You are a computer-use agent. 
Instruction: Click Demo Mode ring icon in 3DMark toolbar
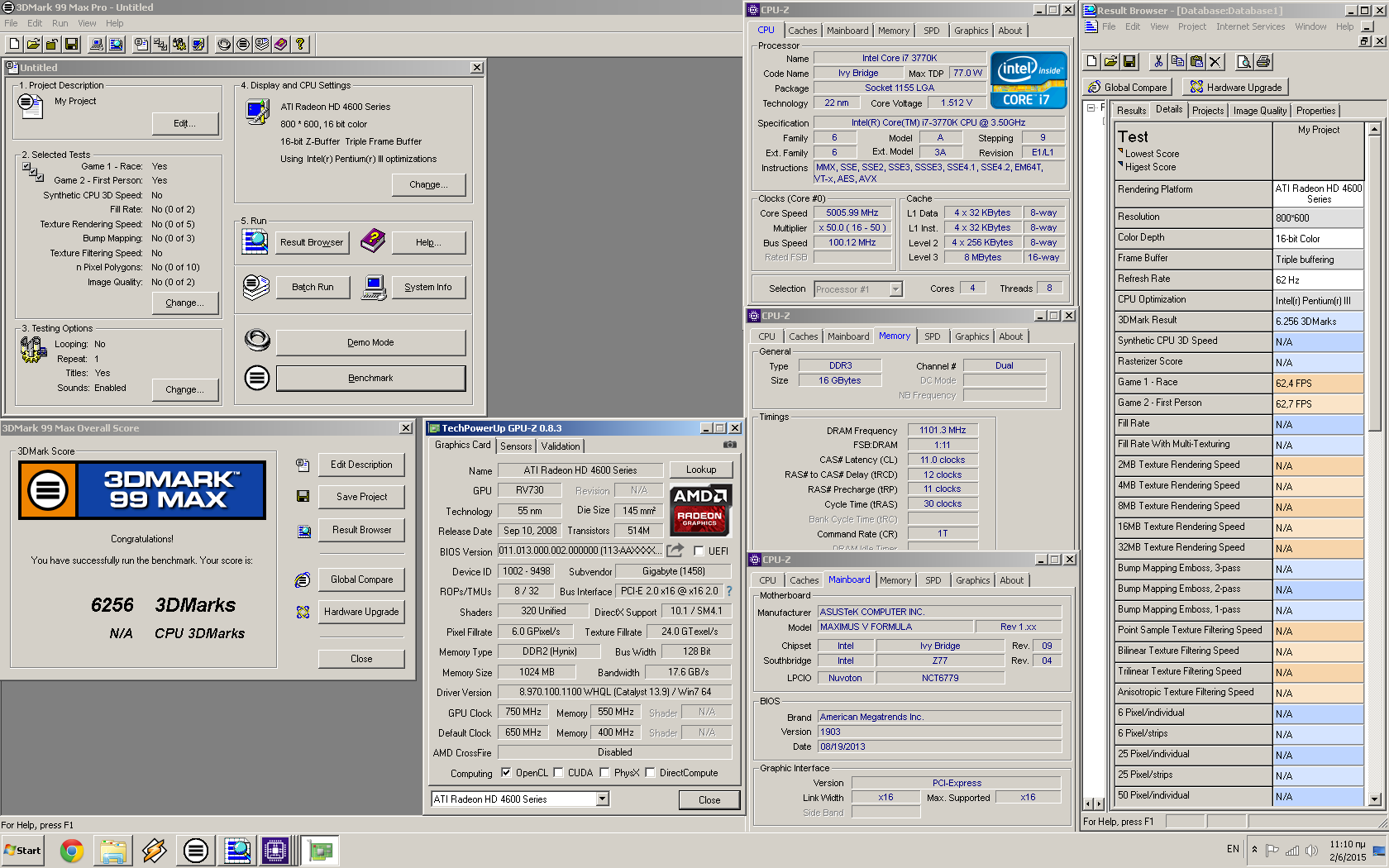click(x=224, y=44)
